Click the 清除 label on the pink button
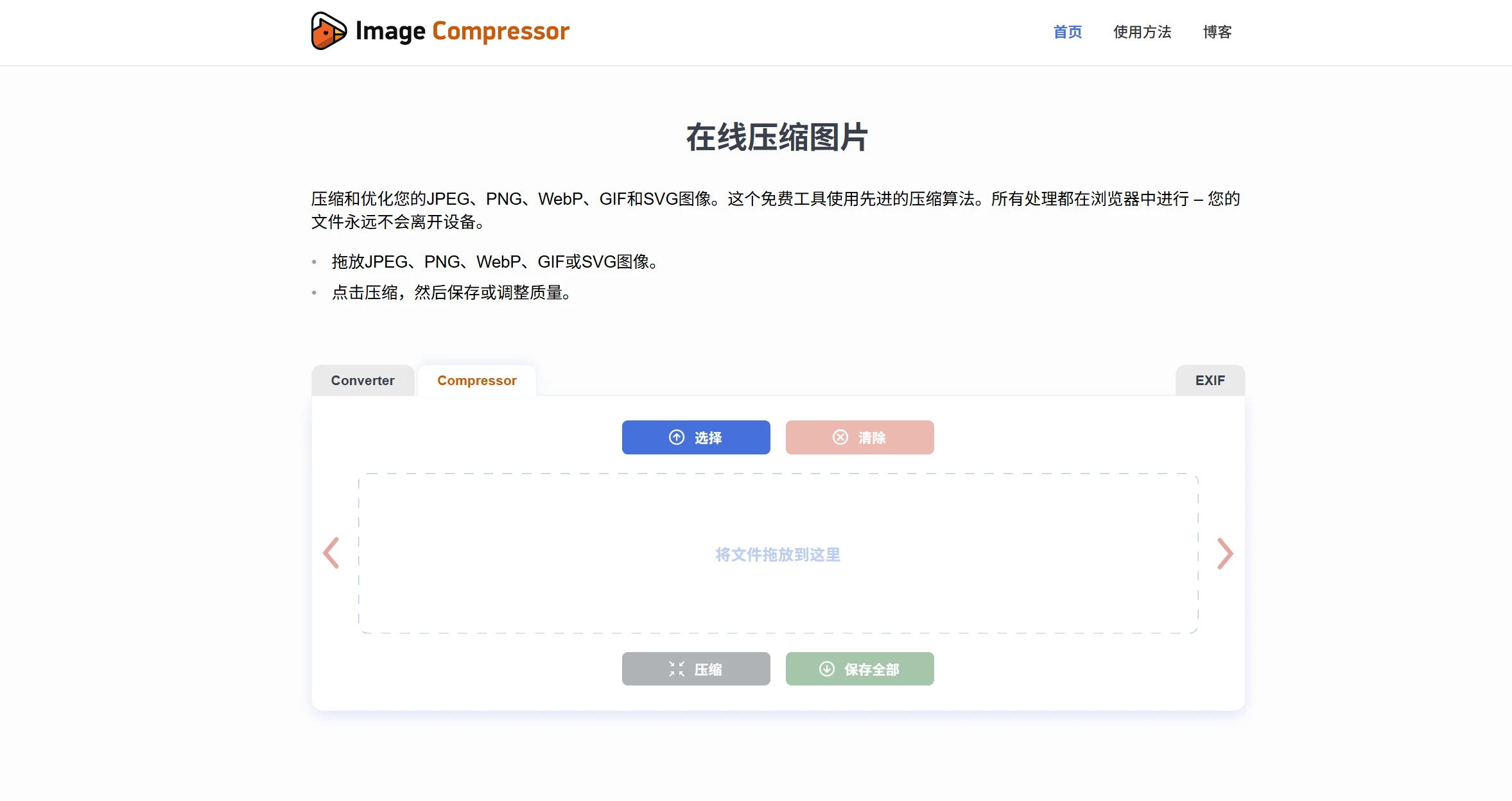Screen dimensions: 1512x801 click(872, 438)
